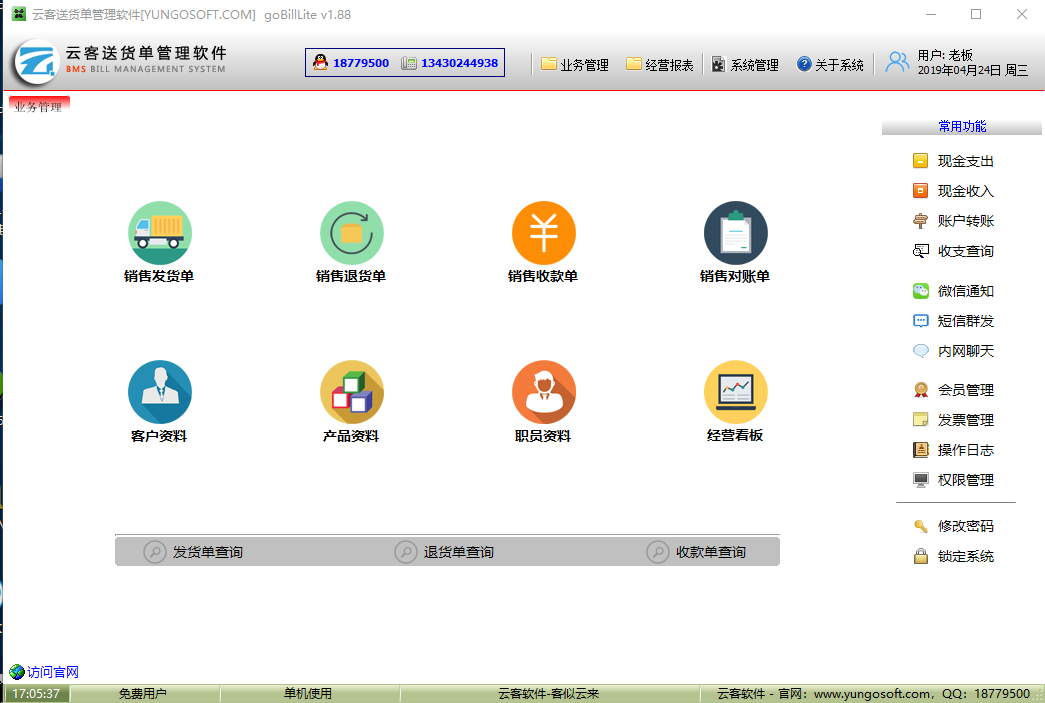Viewport: 1045px width, 703px height.
Task: Click the 内网聊天 chat bubble icon
Action: point(920,351)
